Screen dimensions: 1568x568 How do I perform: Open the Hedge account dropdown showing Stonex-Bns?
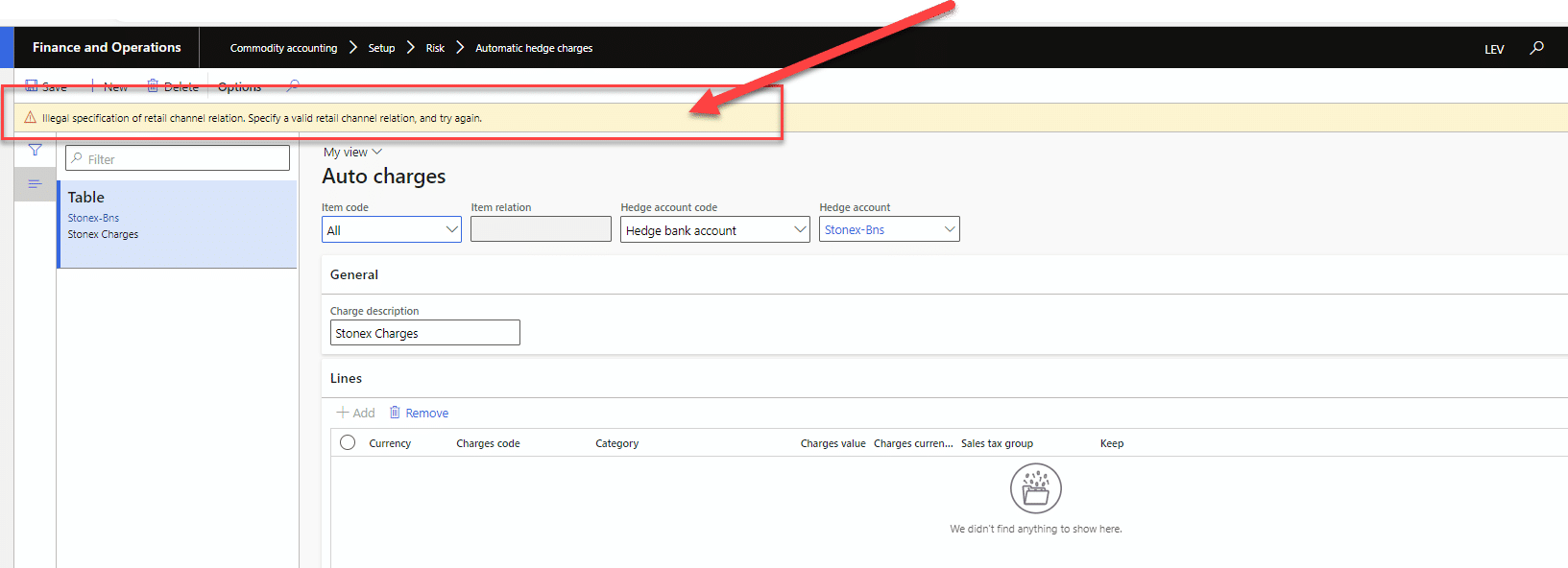(x=889, y=229)
